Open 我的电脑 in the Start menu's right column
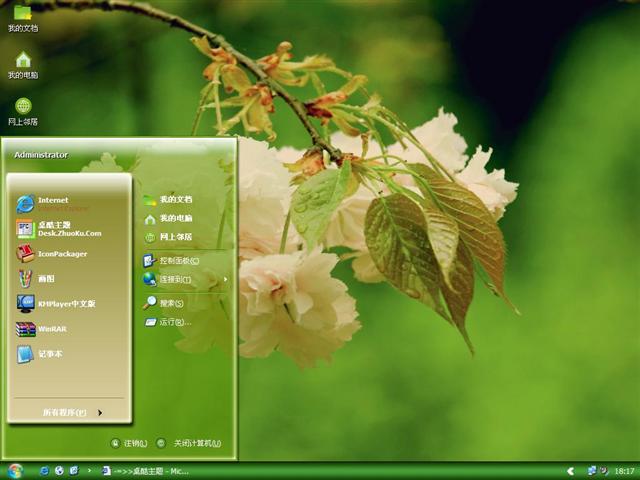Image resolution: width=640 pixels, height=480 pixels. click(x=167, y=218)
